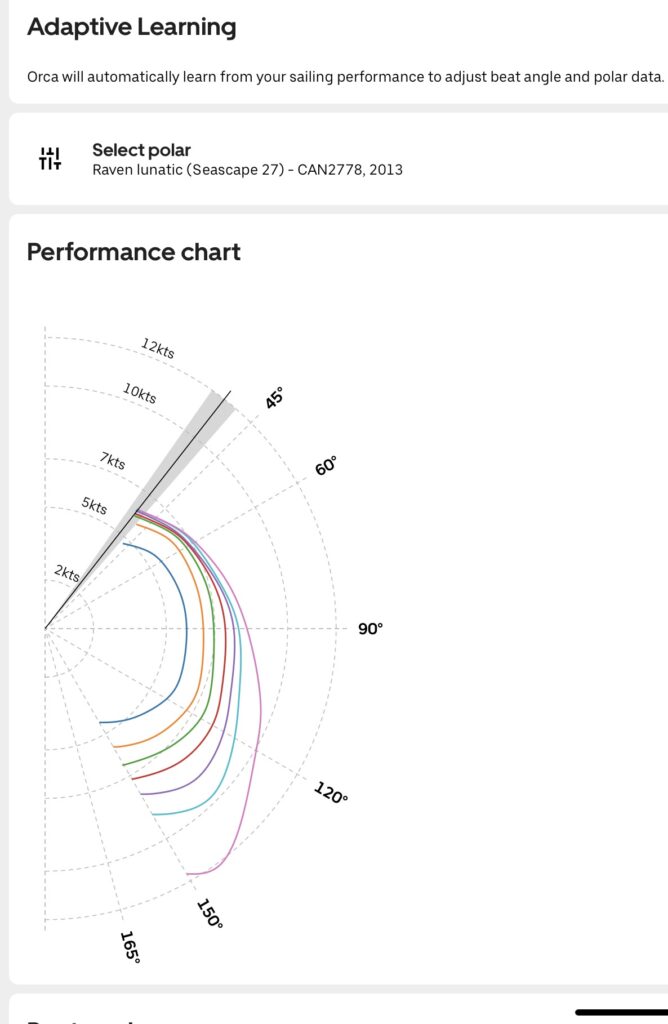668x1024 pixels.
Task: Tap the Performance chart title
Action: [x=133, y=252]
